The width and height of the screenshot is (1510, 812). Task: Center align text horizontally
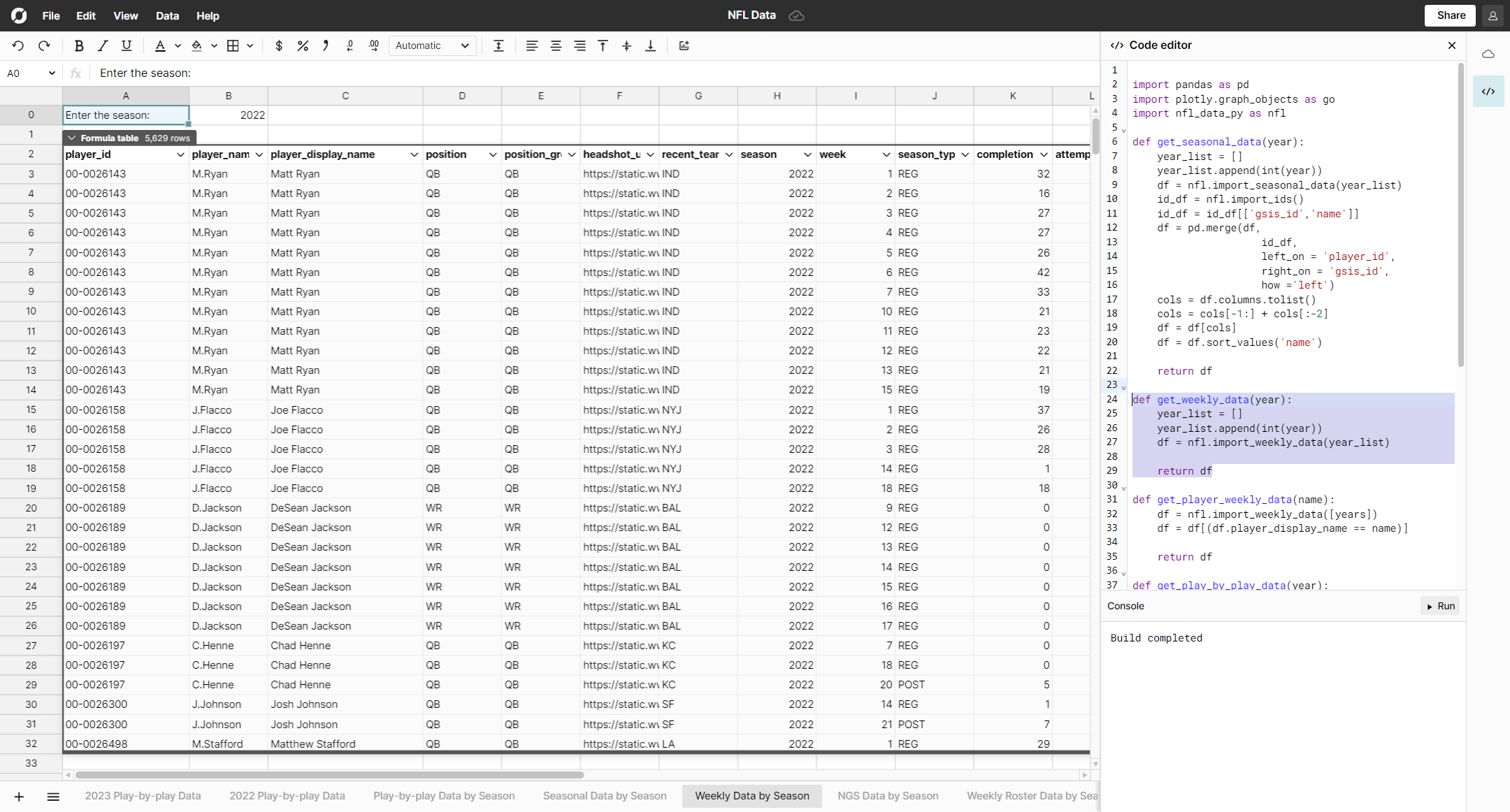tap(556, 45)
